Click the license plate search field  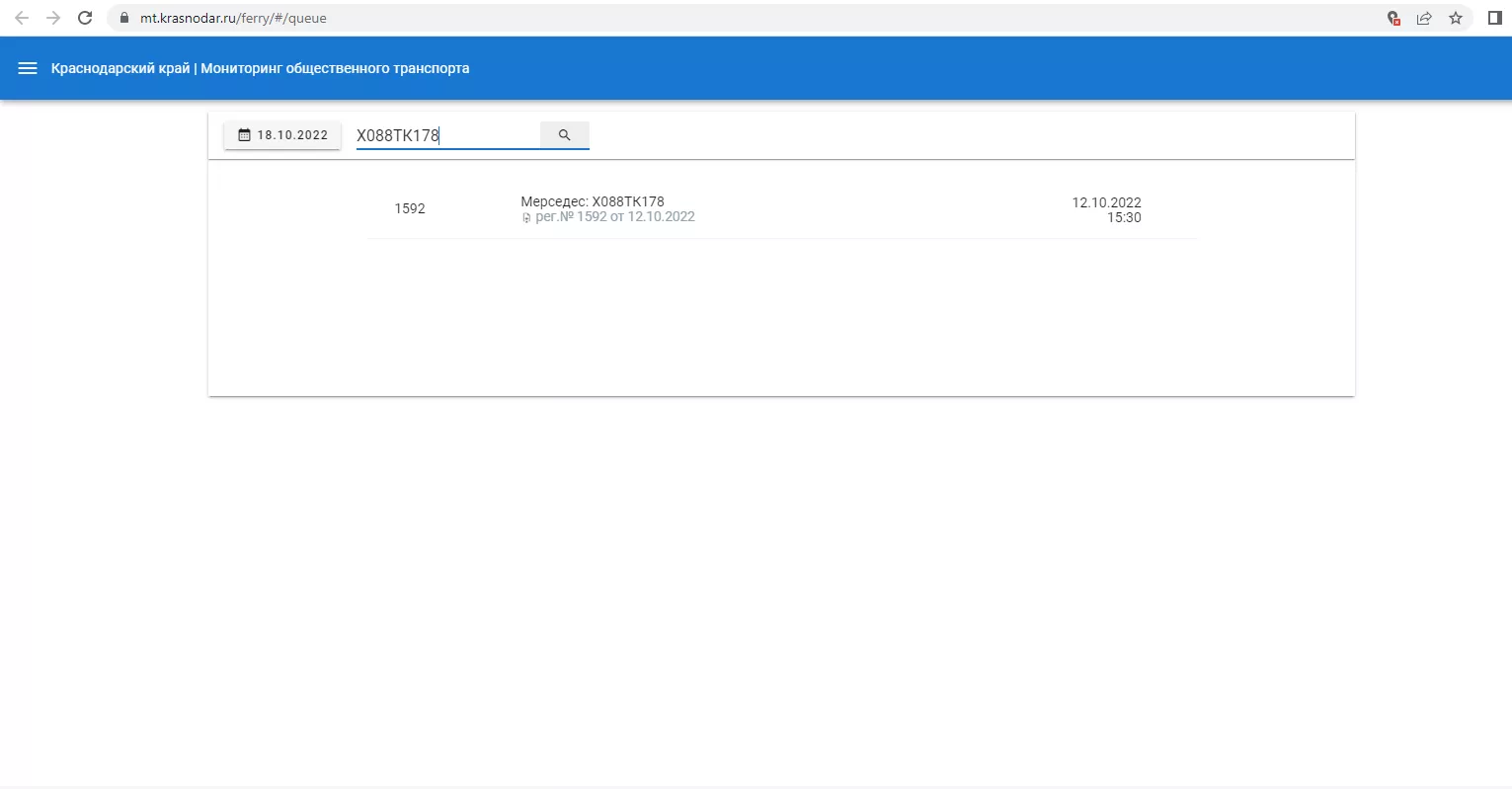[x=446, y=135]
